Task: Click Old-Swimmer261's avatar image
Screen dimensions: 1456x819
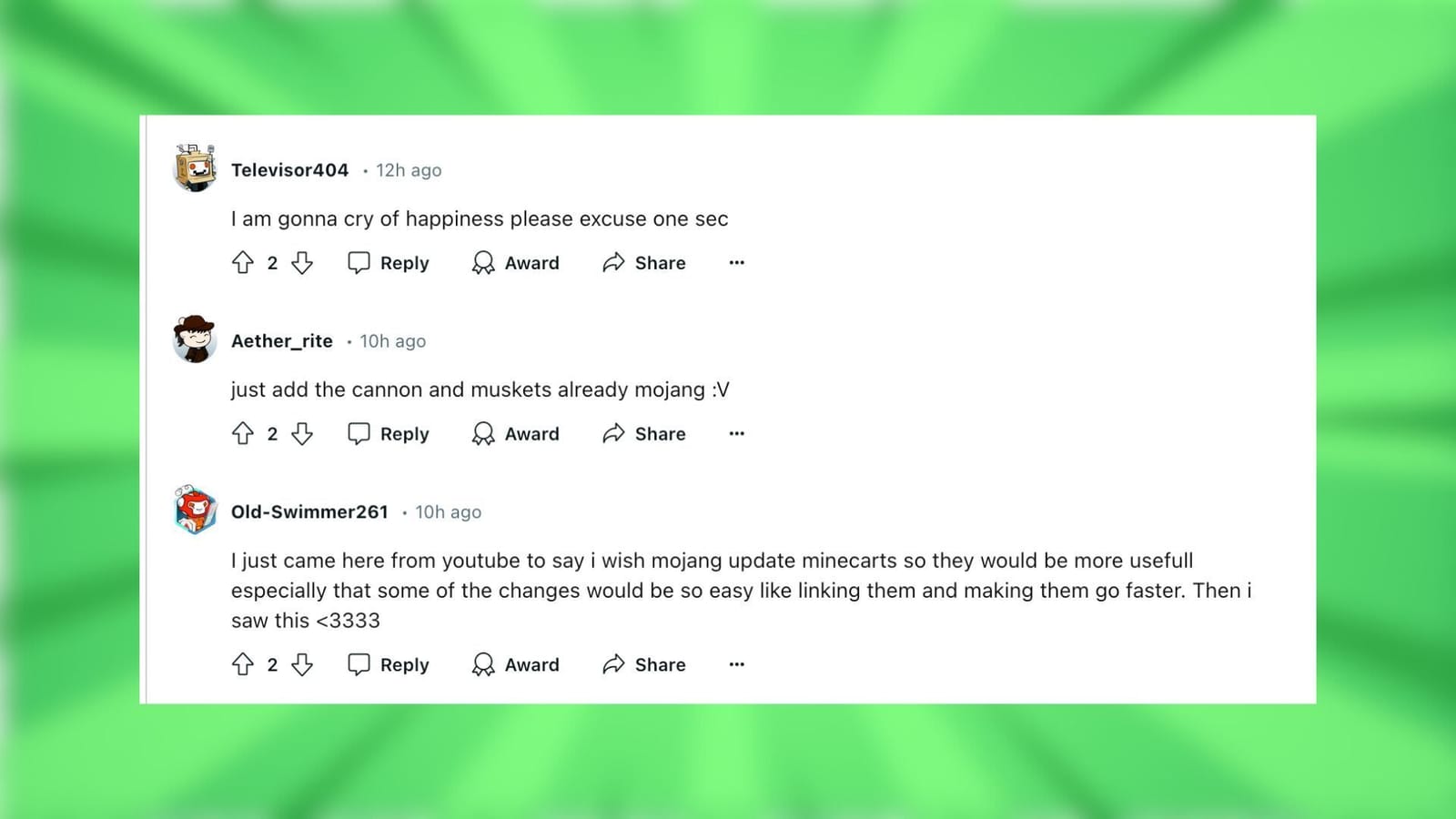Action: pos(195,510)
